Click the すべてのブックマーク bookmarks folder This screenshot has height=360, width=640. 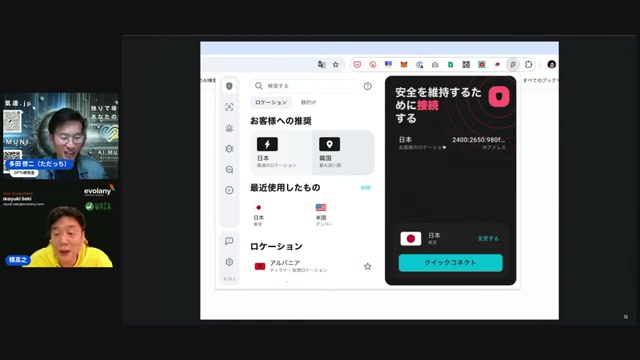point(540,80)
